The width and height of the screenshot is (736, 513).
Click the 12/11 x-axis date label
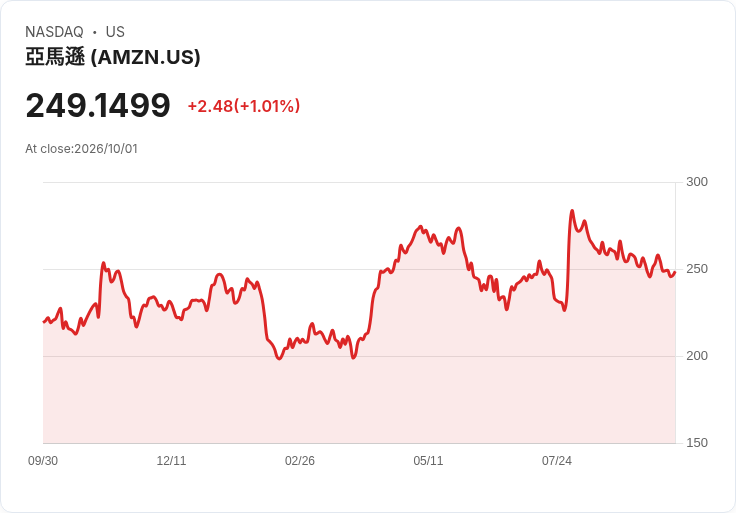pyautogui.click(x=171, y=461)
